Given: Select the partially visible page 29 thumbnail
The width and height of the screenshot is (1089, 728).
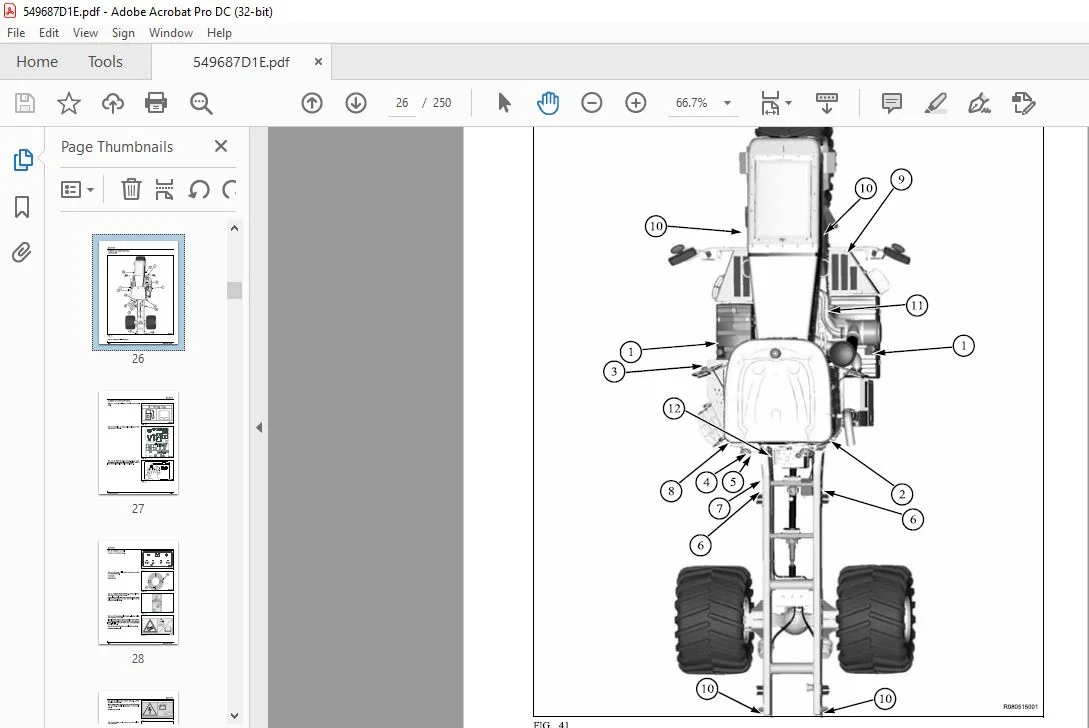Looking at the screenshot, I should (x=138, y=707).
